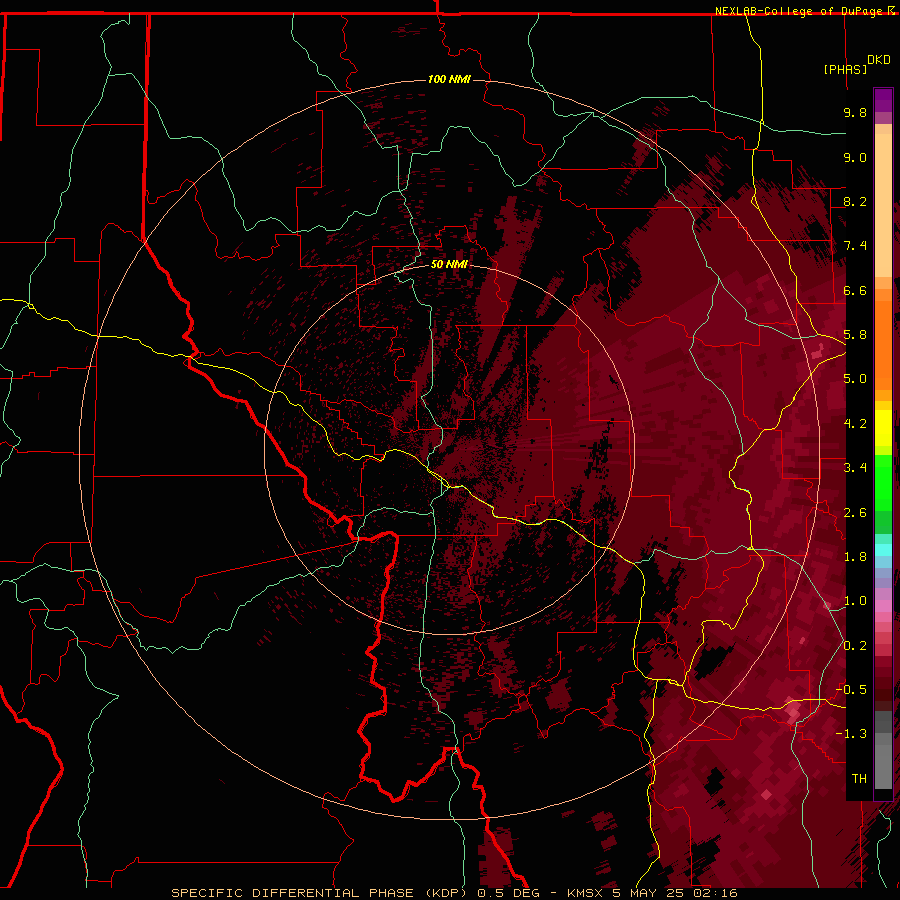Click the 3.4 scale value
The image size is (900, 900).
[855, 468]
